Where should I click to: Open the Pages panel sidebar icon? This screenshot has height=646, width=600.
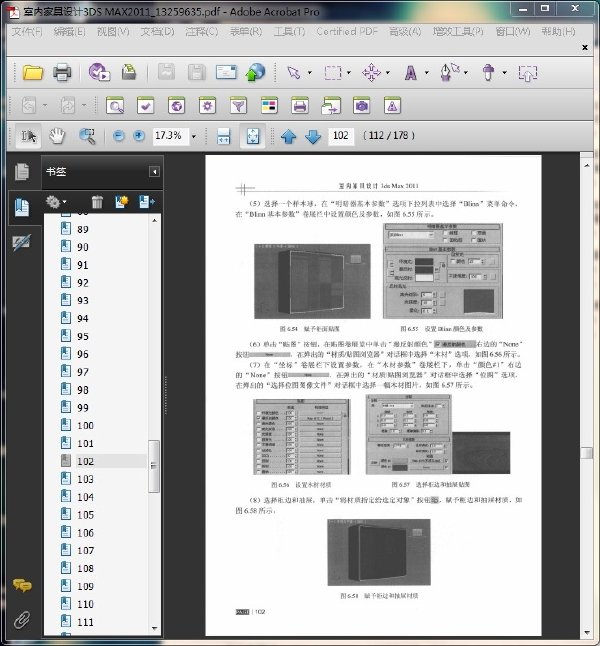point(21,171)
